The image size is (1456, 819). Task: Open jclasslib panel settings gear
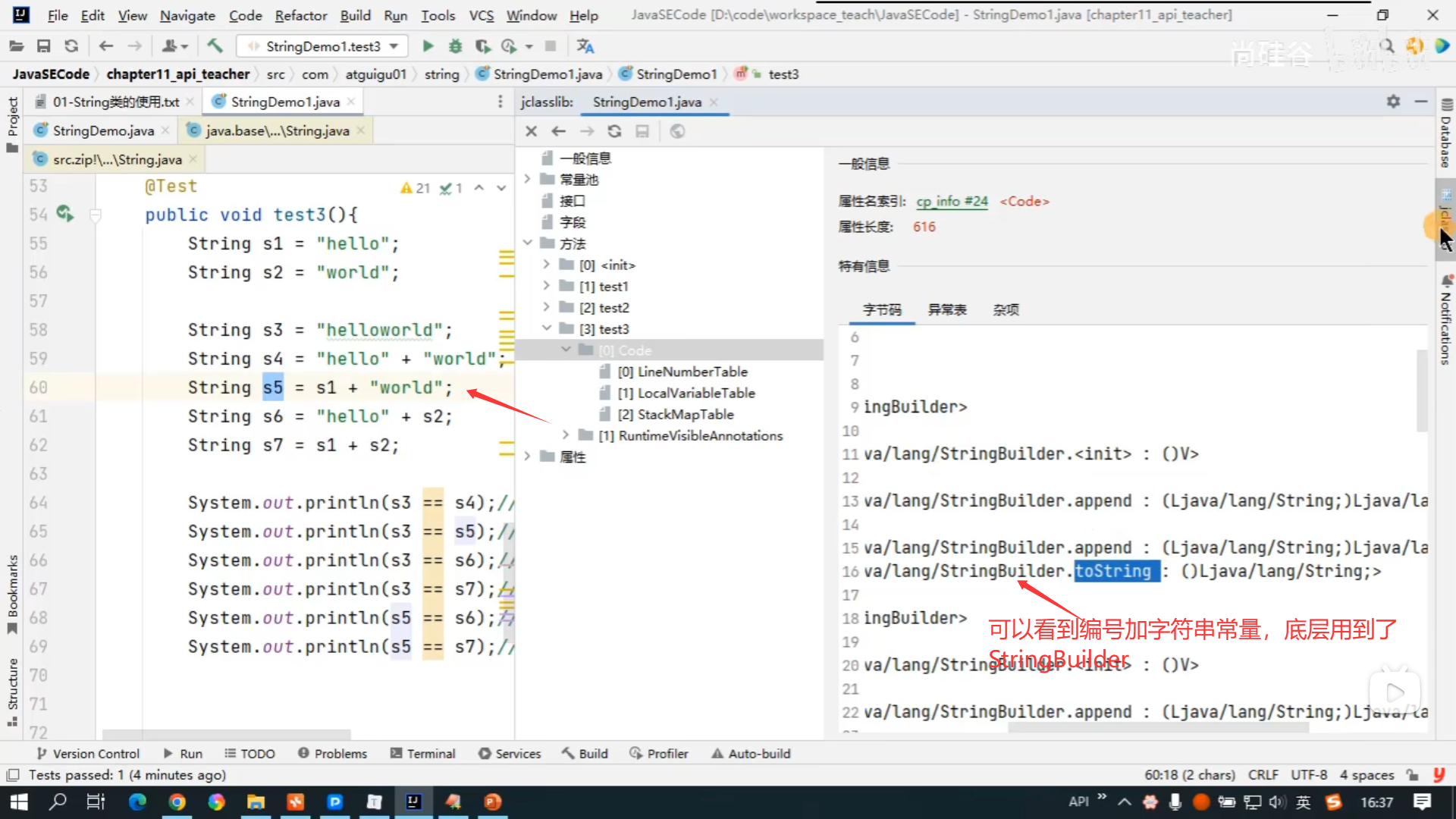pos(1393,102)
